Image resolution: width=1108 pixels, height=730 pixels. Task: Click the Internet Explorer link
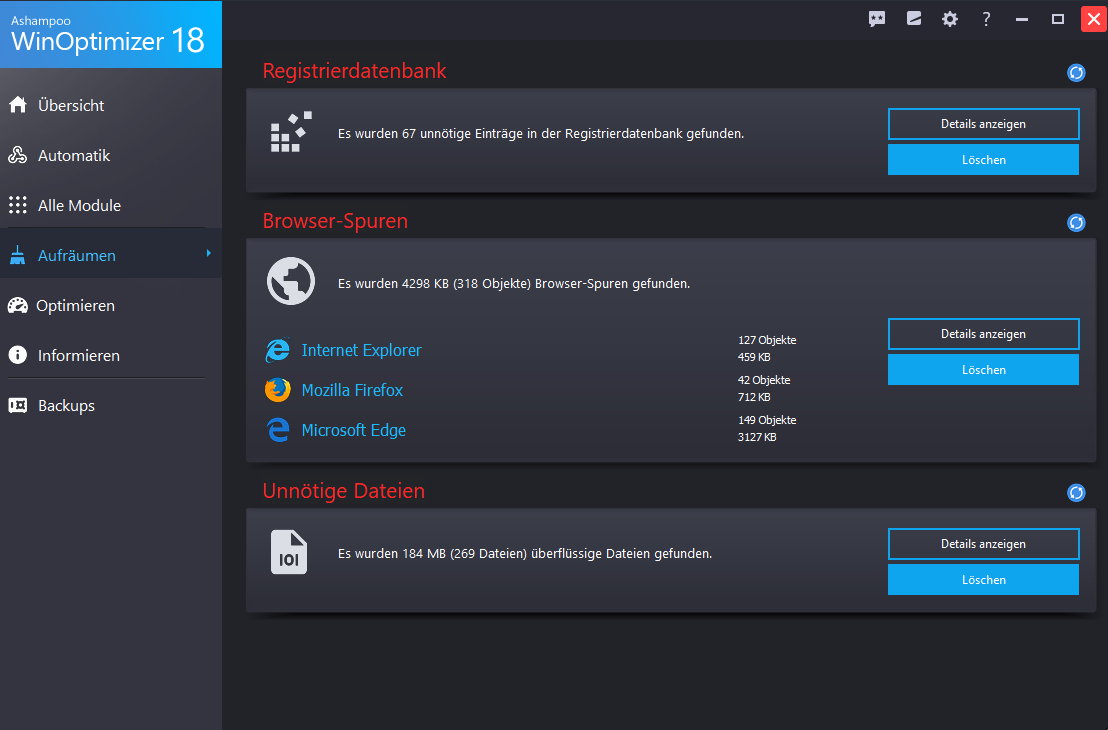tap(361, 350)
